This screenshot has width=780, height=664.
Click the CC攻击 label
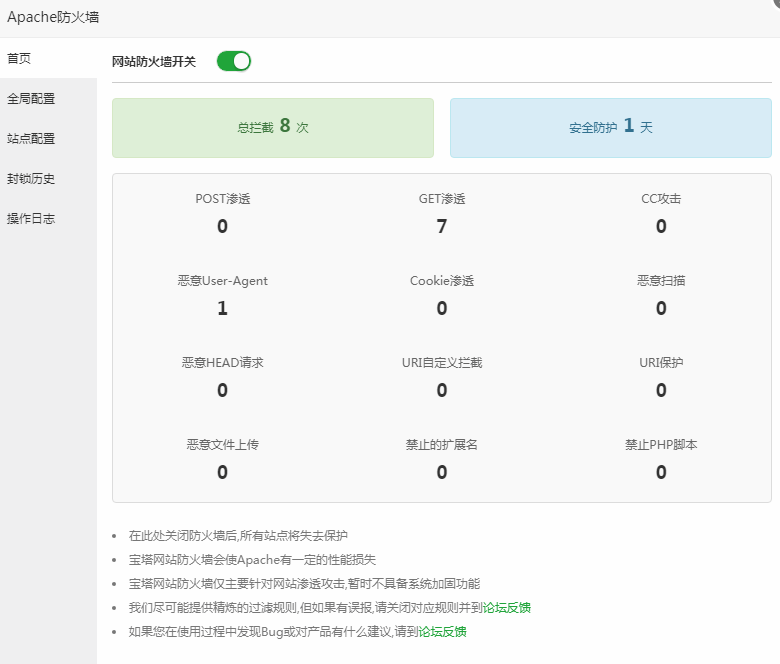click(x=661, y=198)
